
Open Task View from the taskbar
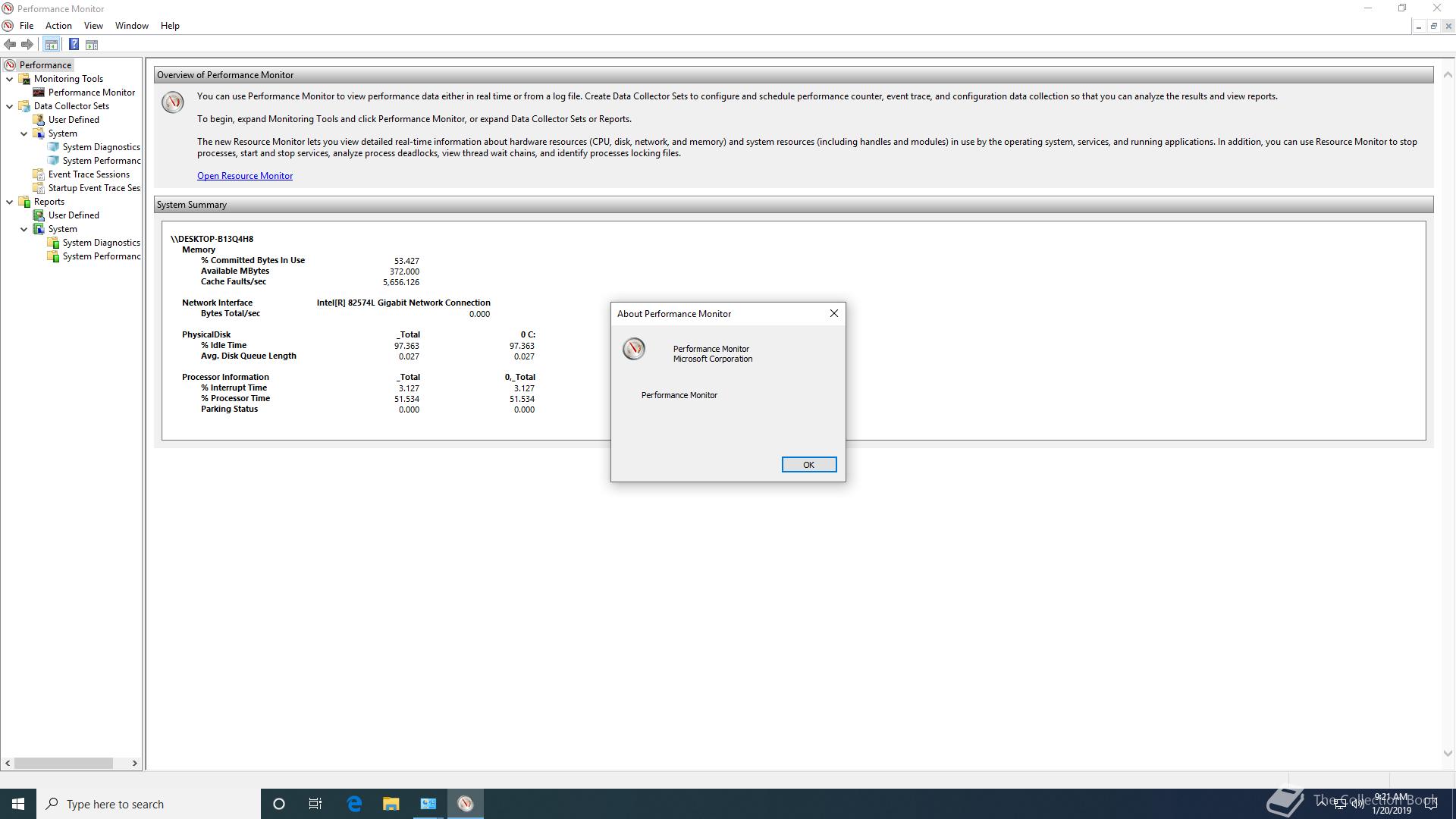(315, 804)
